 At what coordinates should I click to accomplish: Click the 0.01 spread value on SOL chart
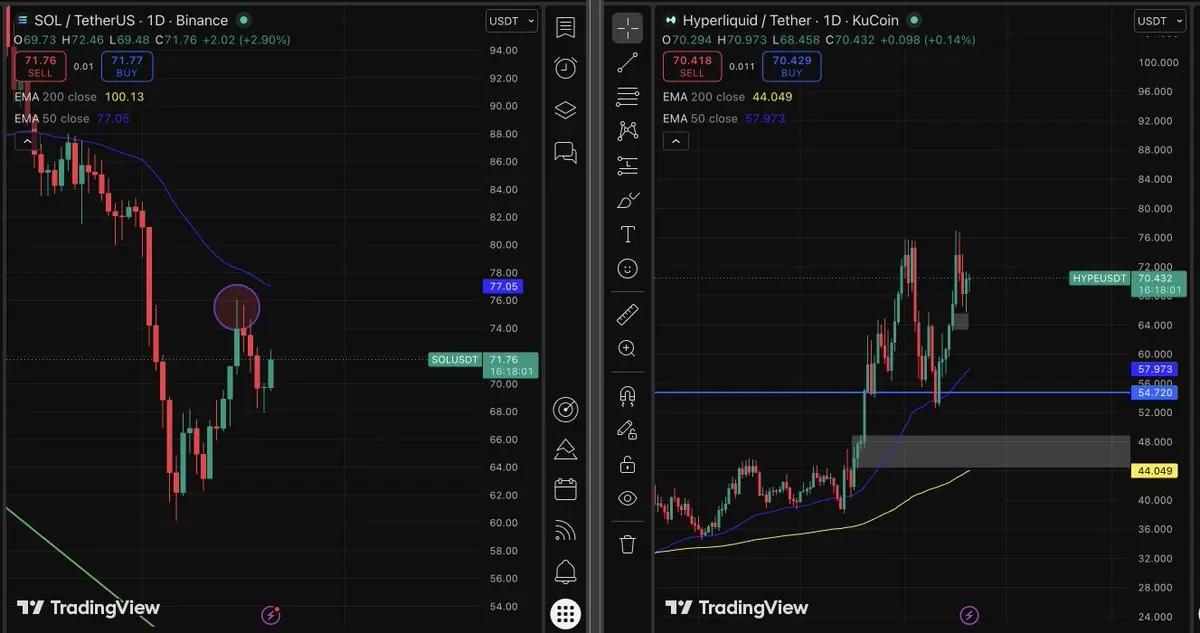click(83, 67)
